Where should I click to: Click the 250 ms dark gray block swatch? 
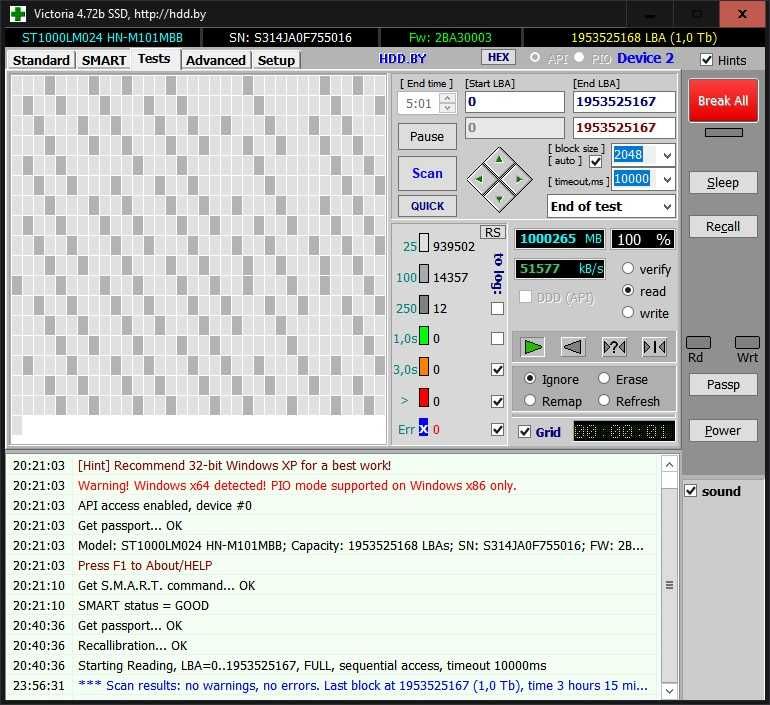tap(423, 305)
